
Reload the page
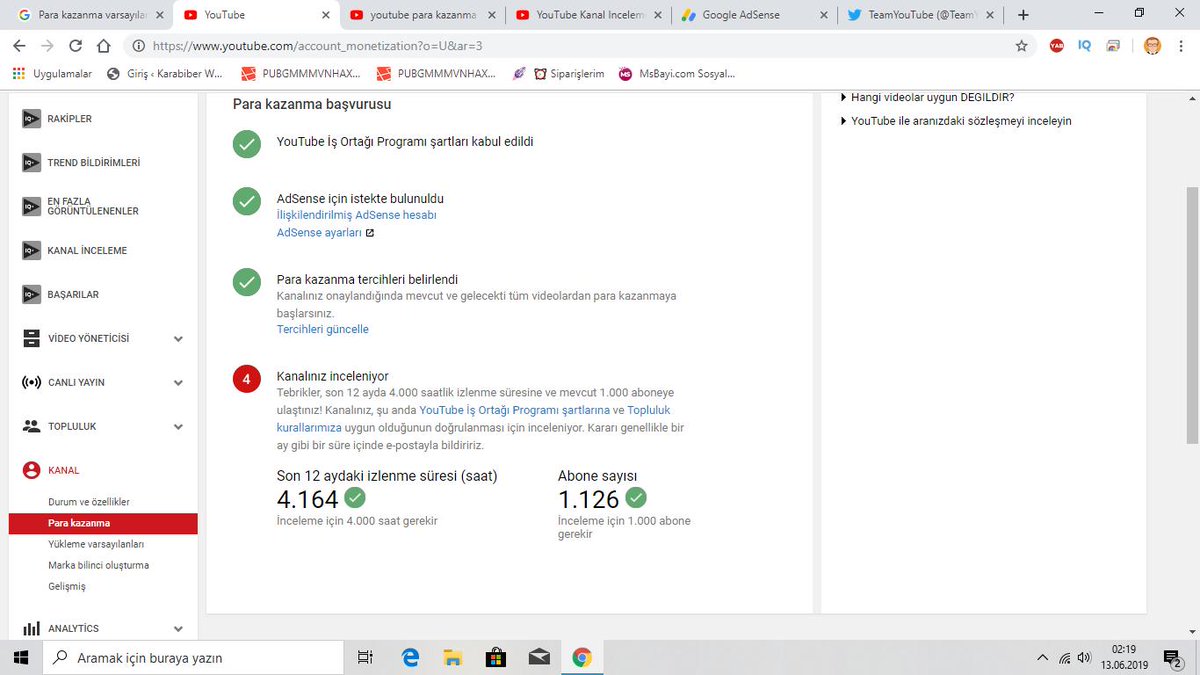point(75,46)
